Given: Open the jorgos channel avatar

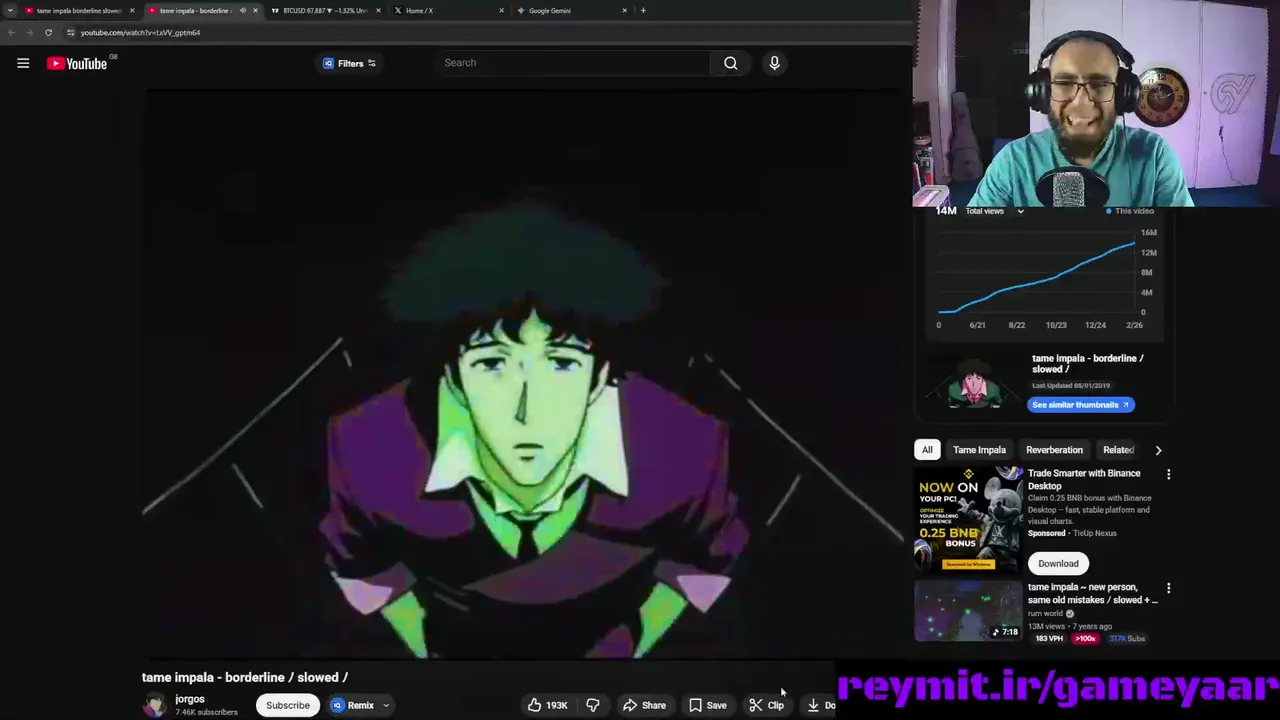Looking at the screenshot, I should pyautogui.click(x=154, y=705).
